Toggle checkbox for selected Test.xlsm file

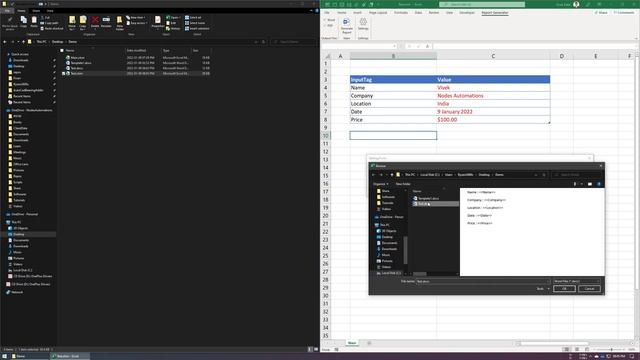[64, 73]
